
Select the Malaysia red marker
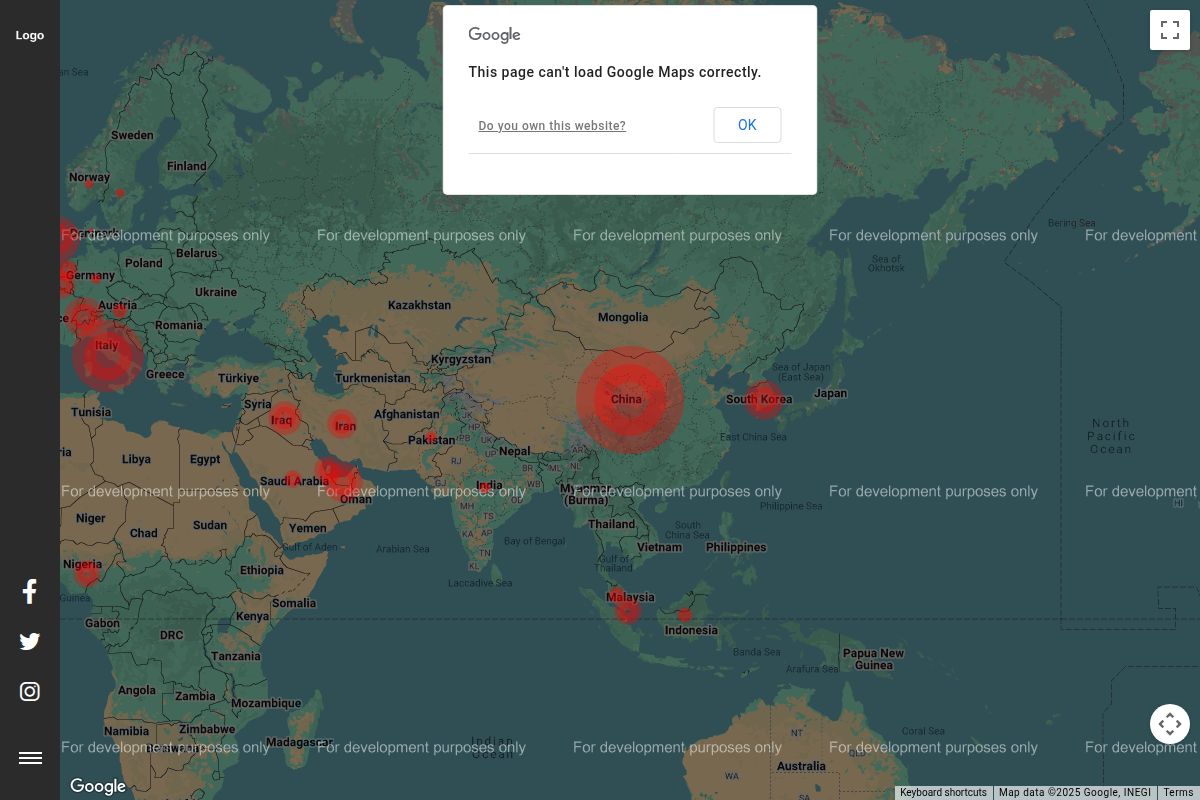[628, 610]
